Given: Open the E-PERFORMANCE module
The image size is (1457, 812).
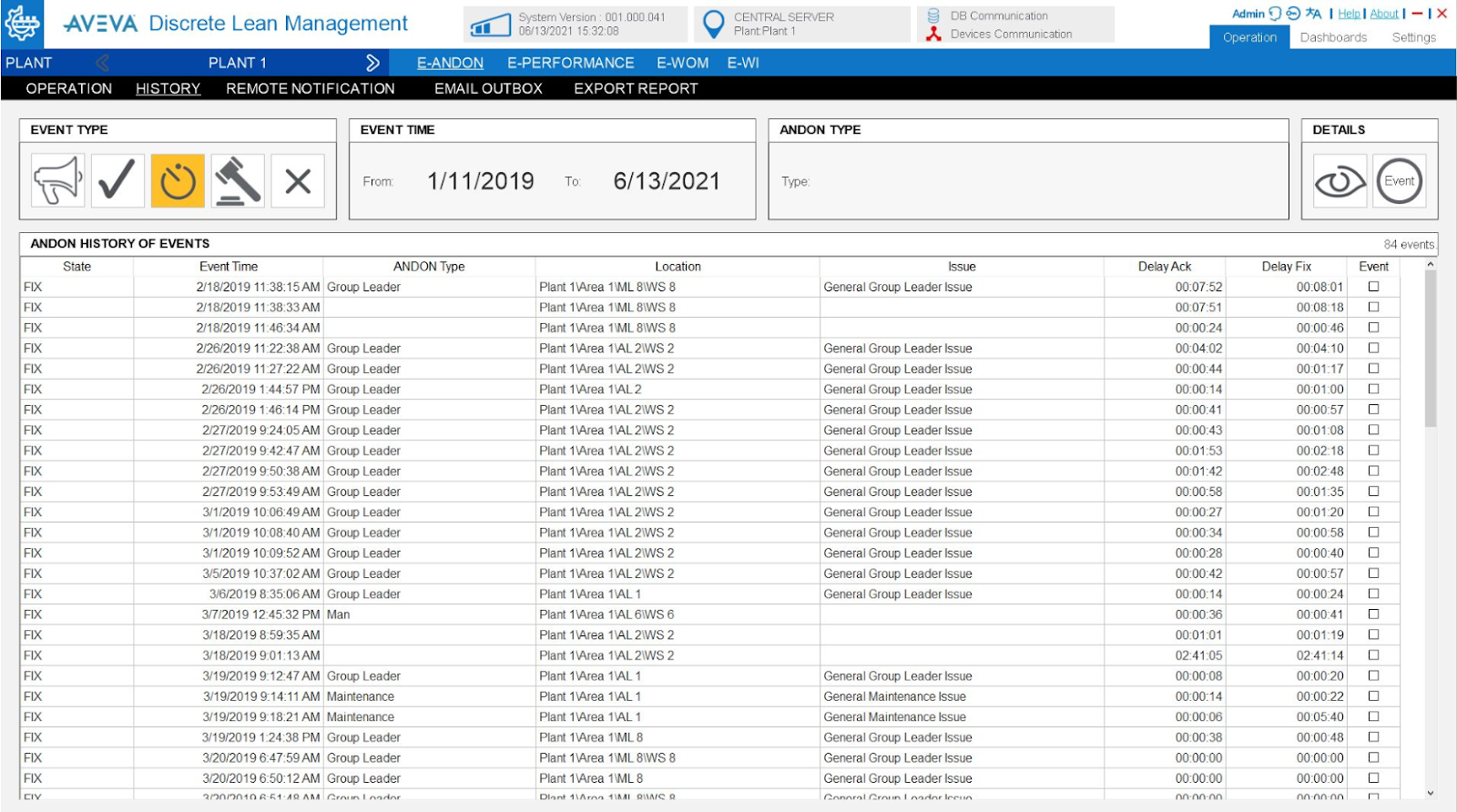Looking at the screenshot, I should click(570, 63).
